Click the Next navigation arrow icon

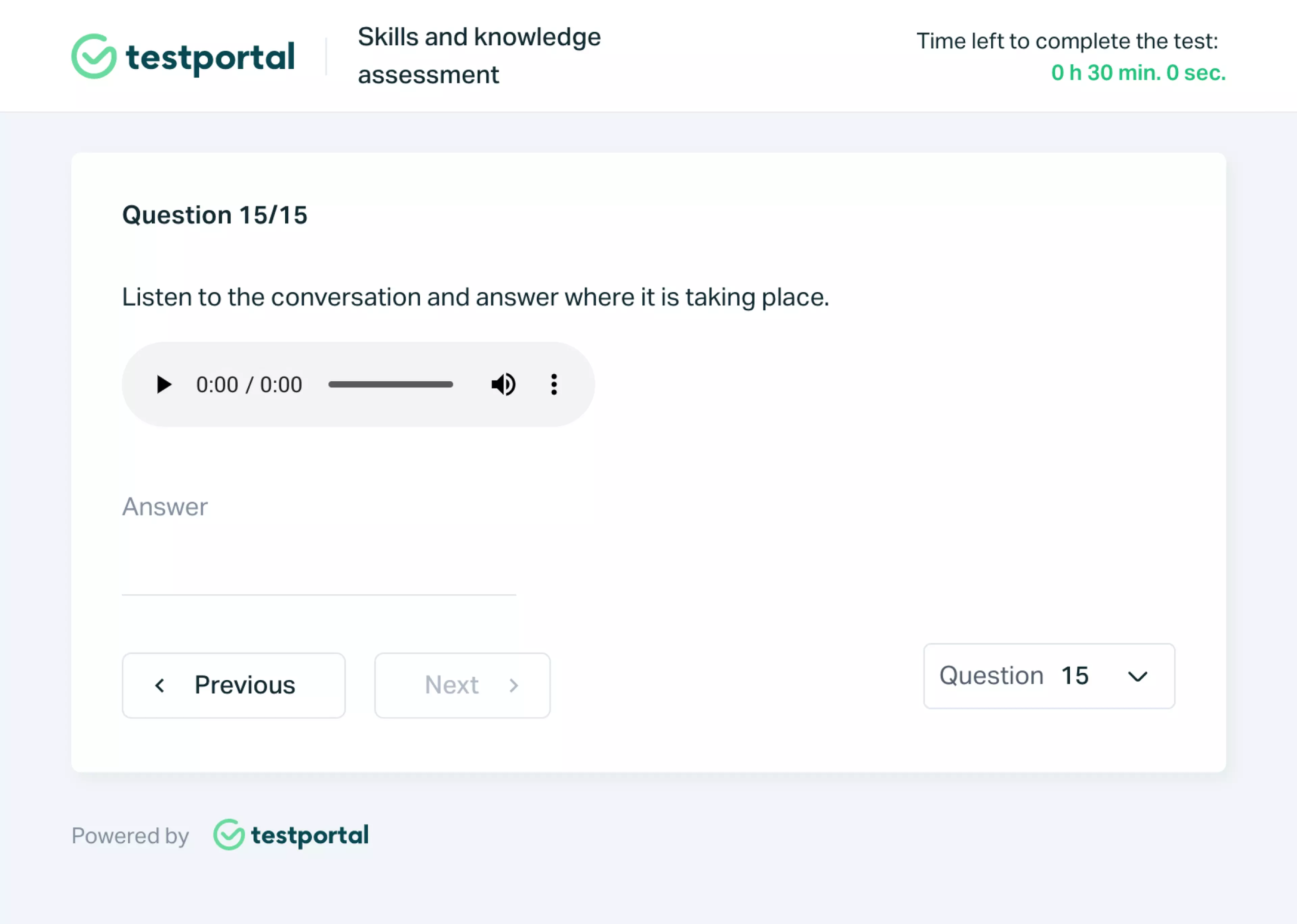point(513,685)
